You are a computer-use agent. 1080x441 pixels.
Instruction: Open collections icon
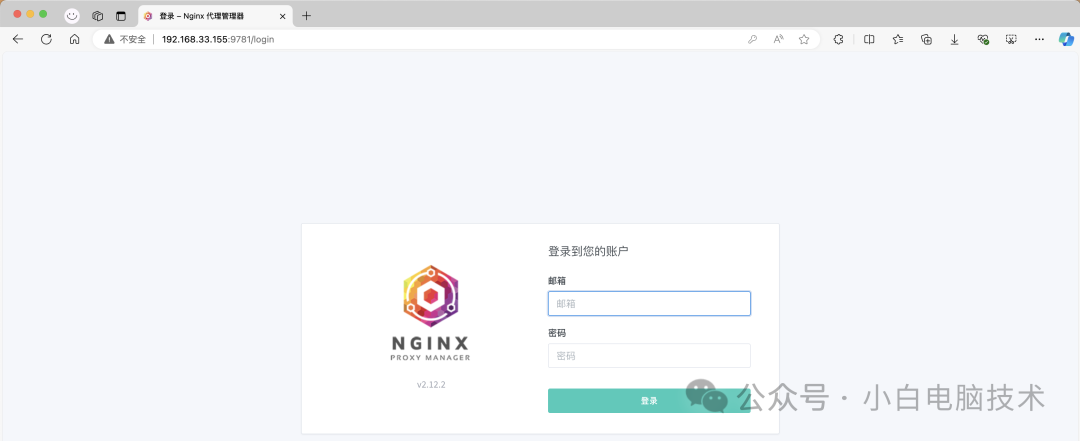[x=926, y=39]
